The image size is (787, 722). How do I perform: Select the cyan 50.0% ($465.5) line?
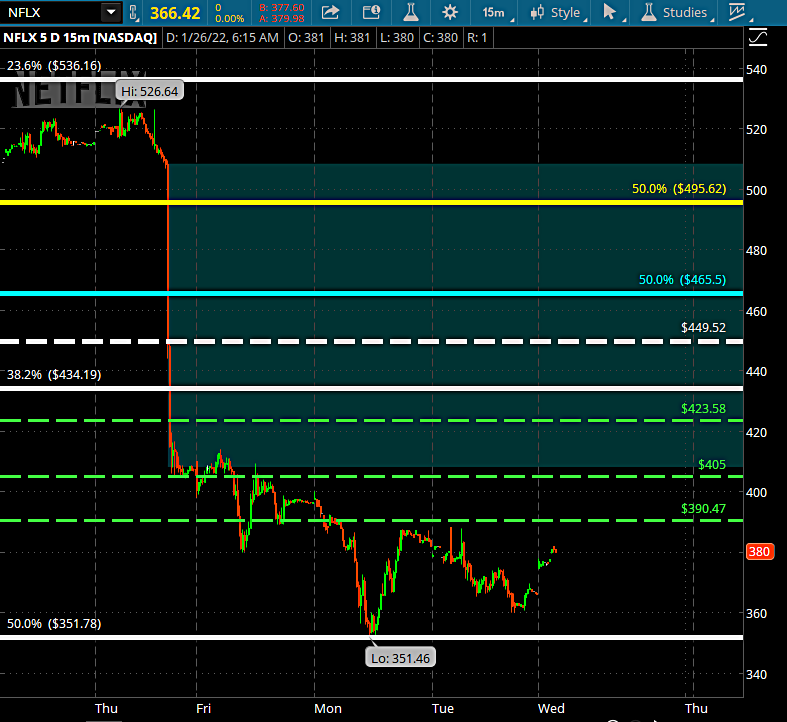point(371,293)
